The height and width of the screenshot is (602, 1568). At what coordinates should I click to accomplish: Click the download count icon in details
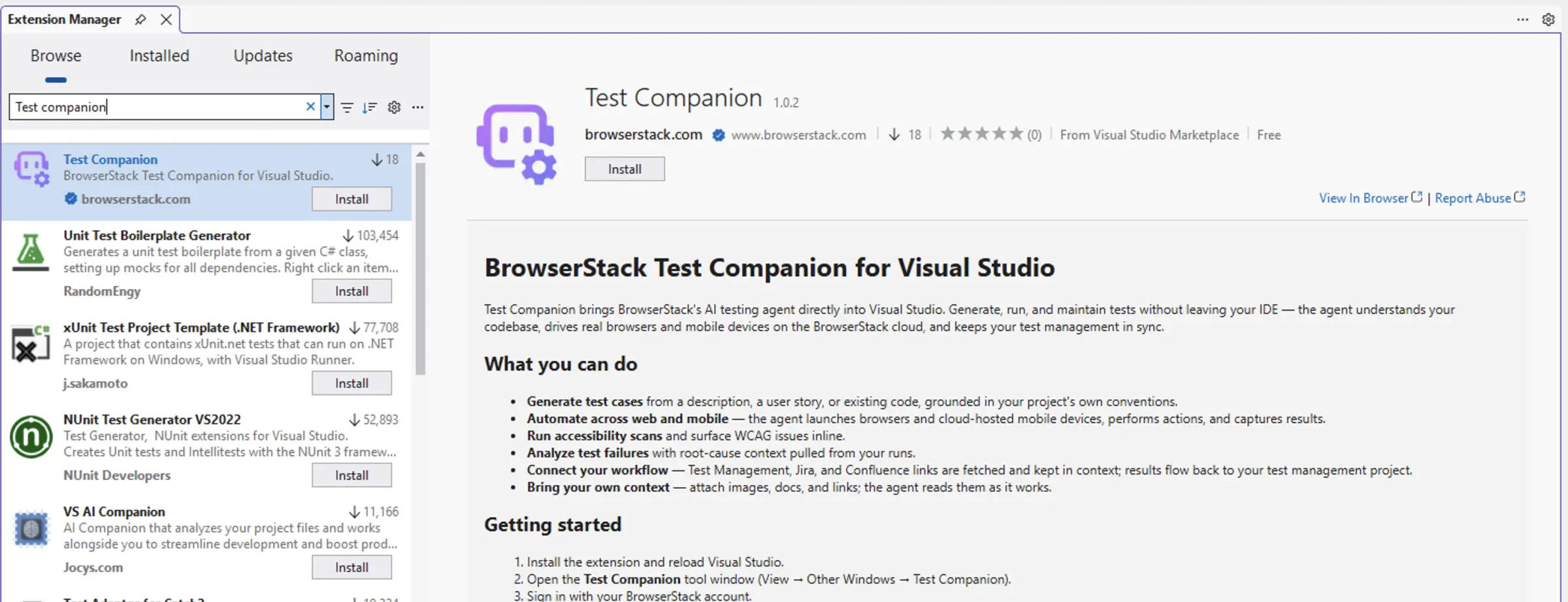894,135
